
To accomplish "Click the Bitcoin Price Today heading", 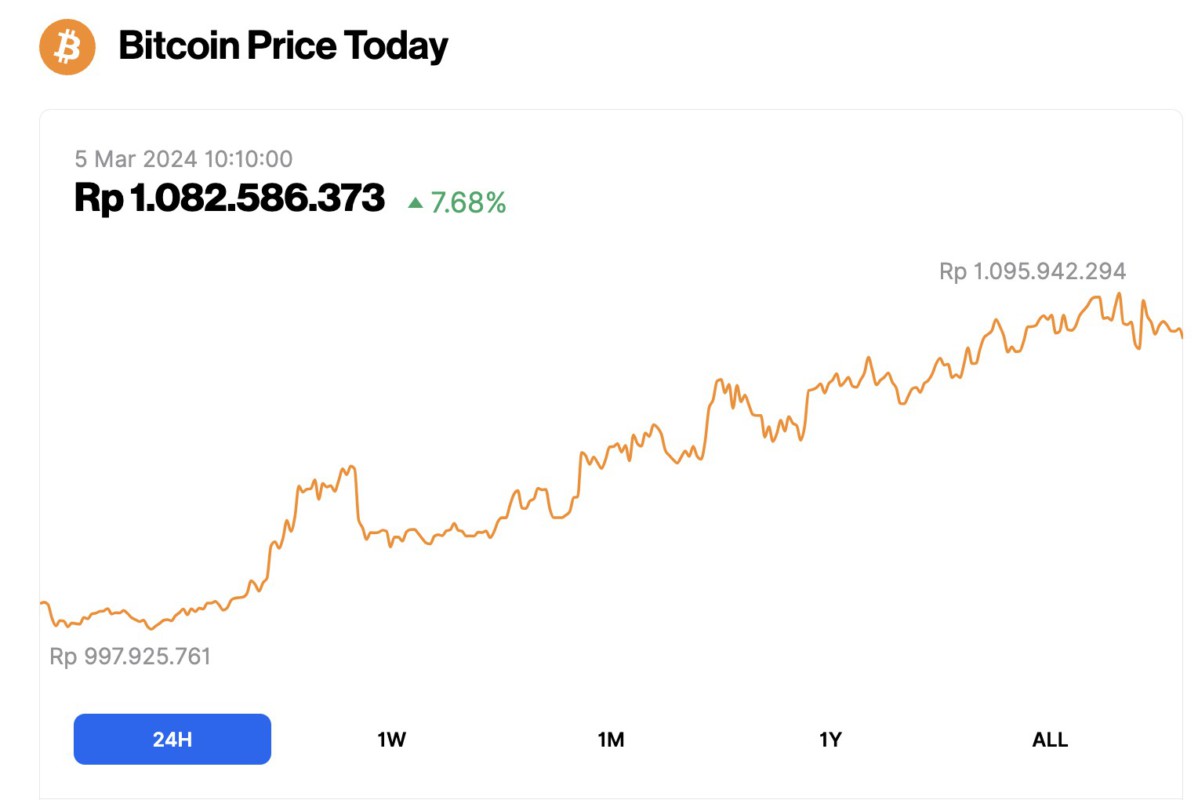I will [284, 45].
